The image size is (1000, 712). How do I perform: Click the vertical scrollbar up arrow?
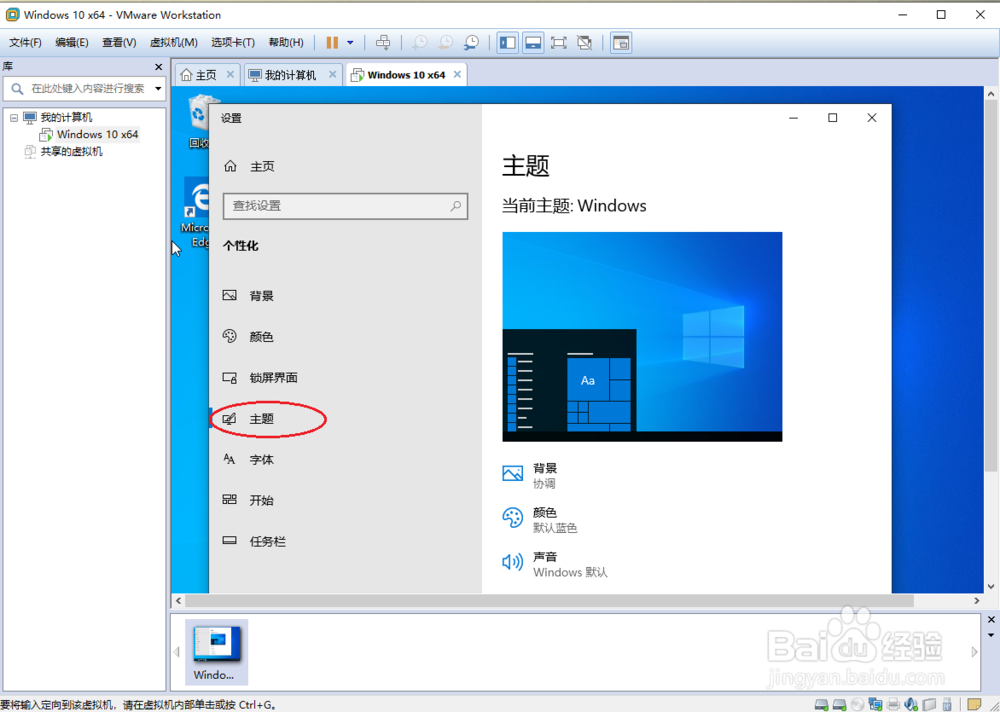[991, 94]
